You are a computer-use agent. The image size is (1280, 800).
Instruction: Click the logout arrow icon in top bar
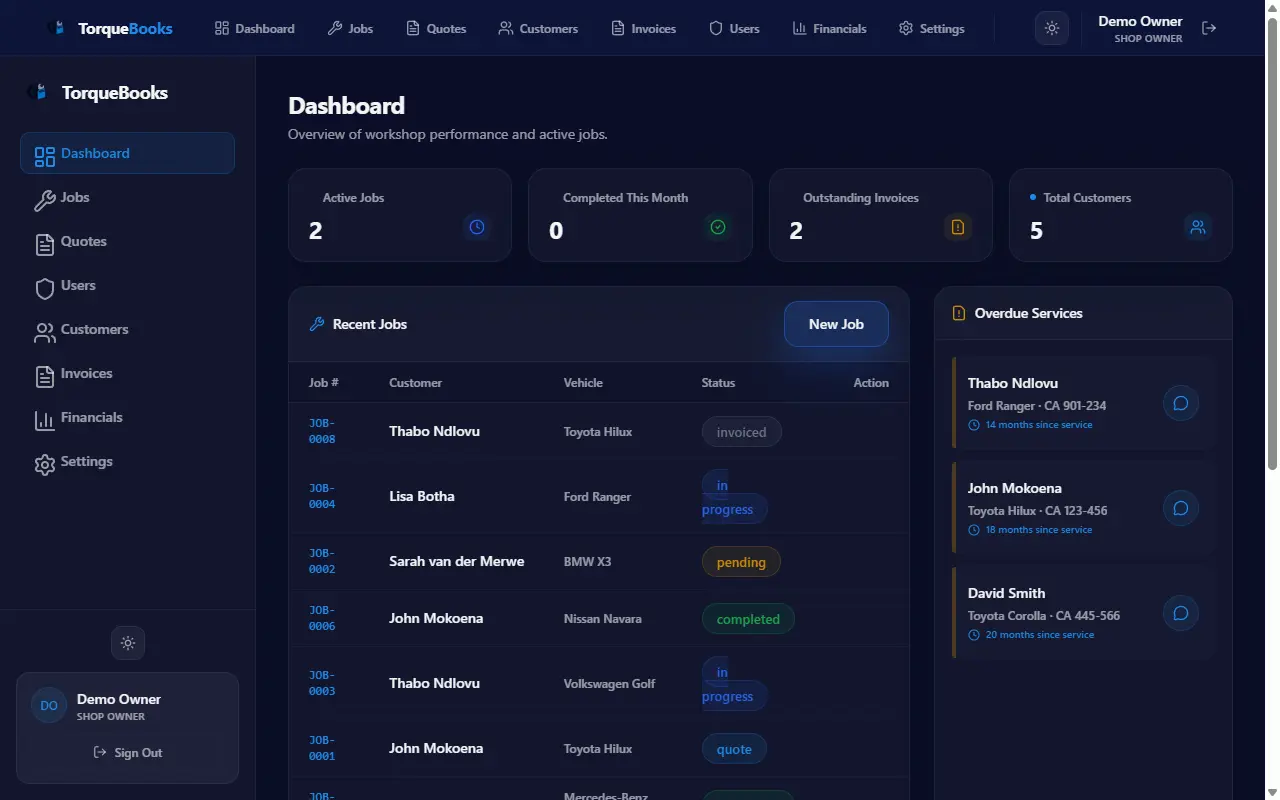[1209, 28]
